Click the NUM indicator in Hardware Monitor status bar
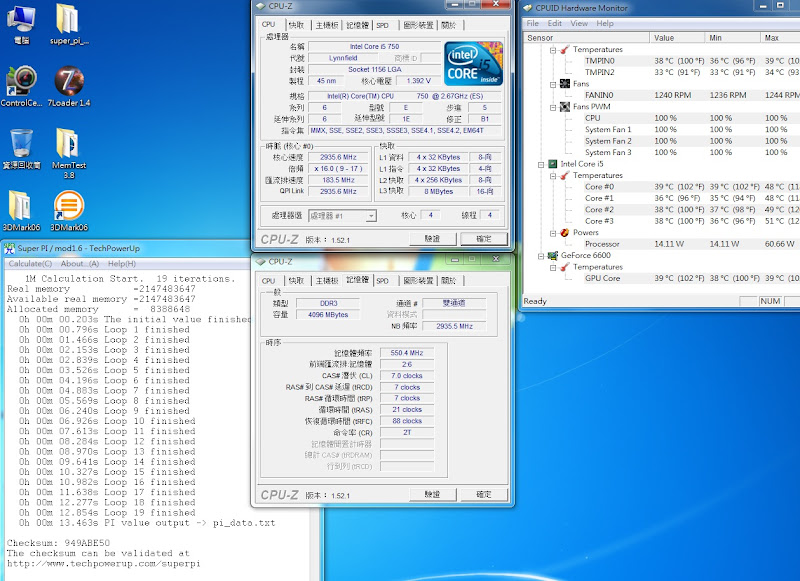800x581 pixels. [x=770, y=301]
